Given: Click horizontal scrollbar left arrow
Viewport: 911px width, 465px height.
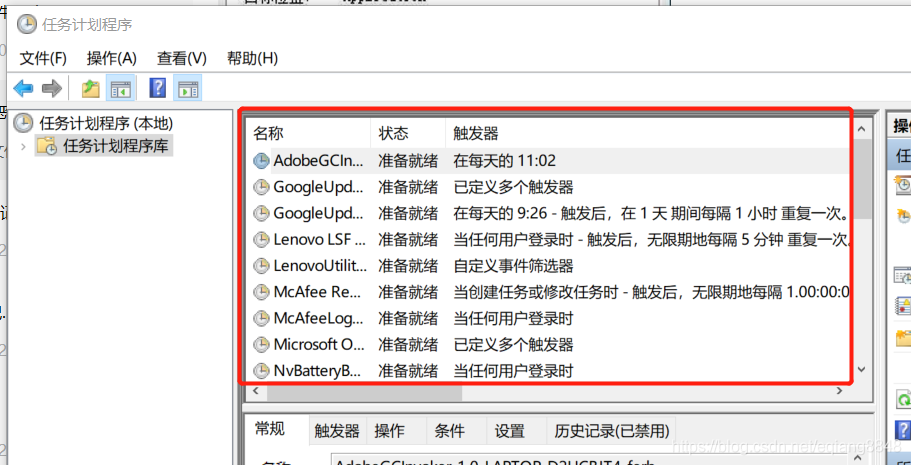Looking at the screenshot, I should (x=257, y=392).
